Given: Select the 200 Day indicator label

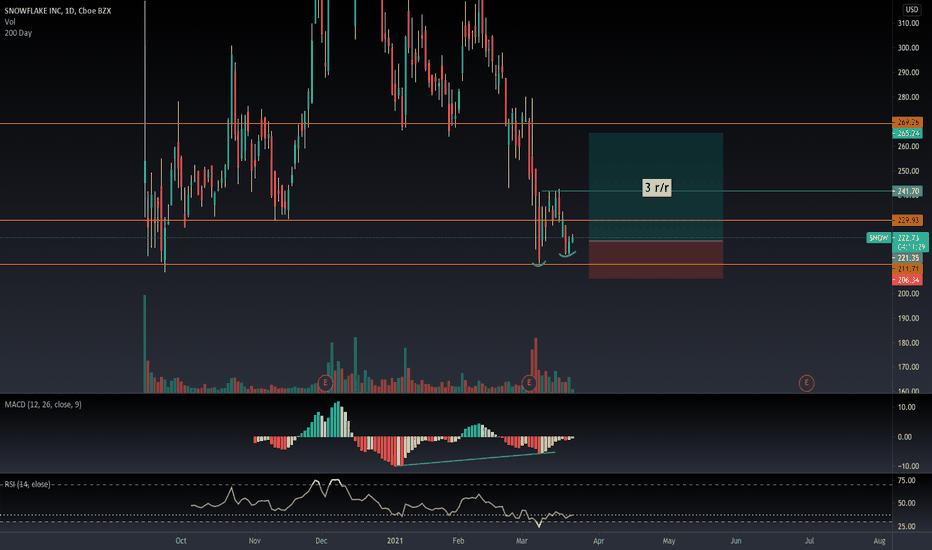Looking at the screenshot, I should click(x=18, y=33).
